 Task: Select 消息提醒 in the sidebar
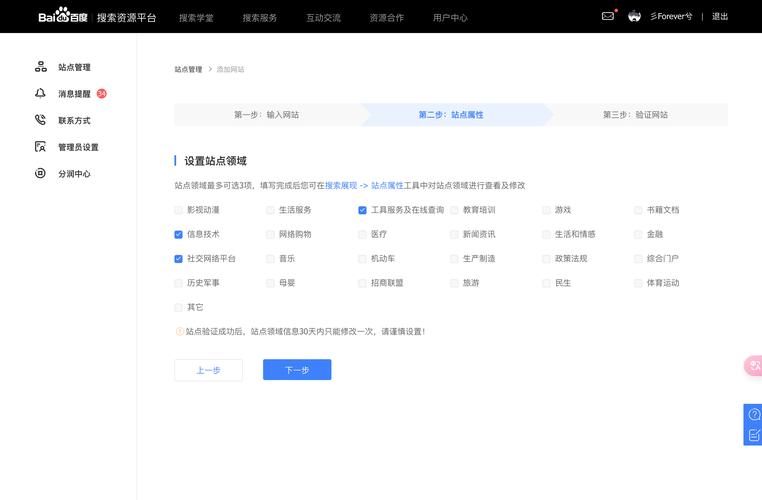(x=74, y=94)
